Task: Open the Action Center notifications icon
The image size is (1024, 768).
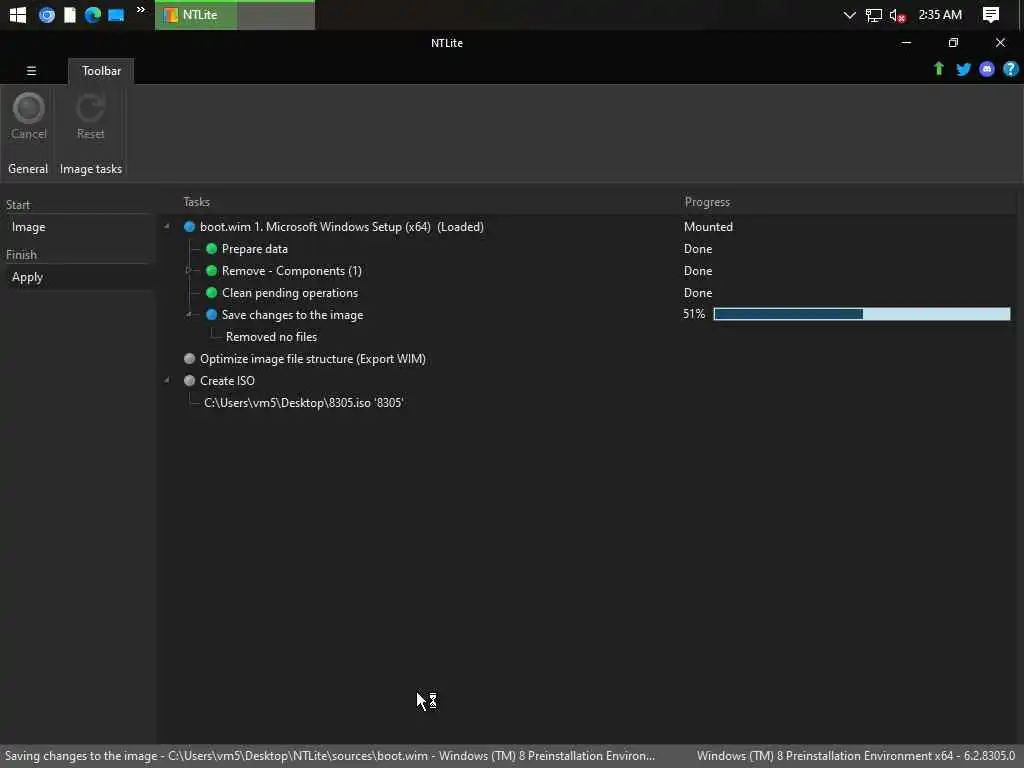Action: (991, 14)
